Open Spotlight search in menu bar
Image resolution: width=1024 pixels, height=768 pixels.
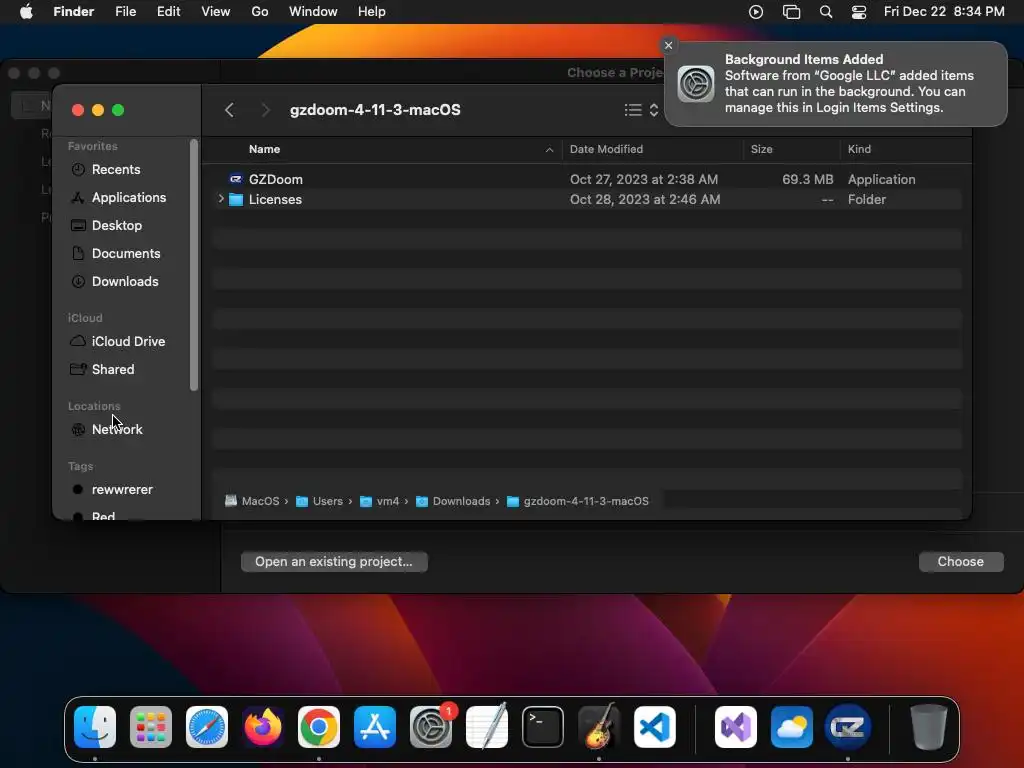pyautogui.click(x=825, y=12)
